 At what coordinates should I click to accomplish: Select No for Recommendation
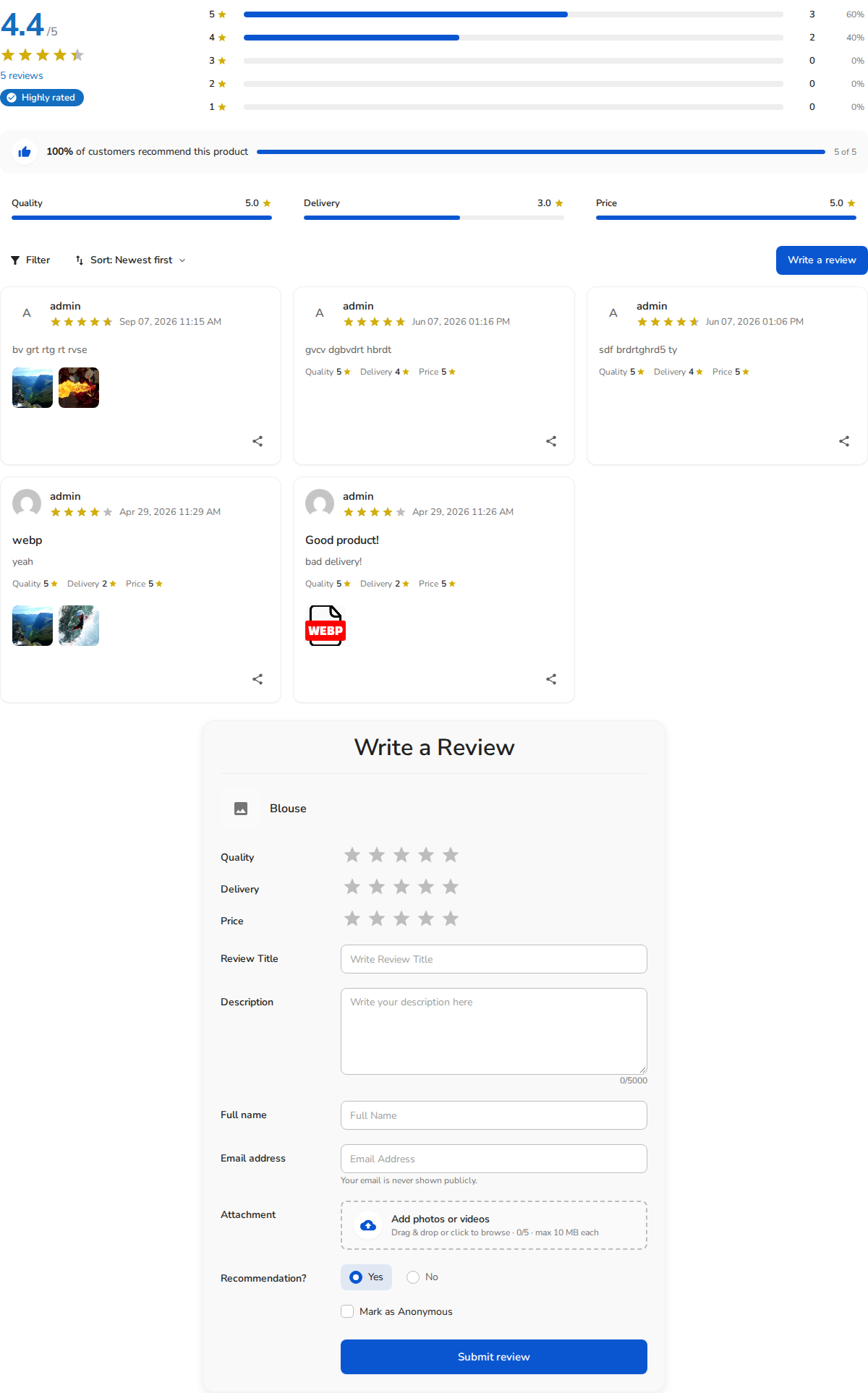422,1277
